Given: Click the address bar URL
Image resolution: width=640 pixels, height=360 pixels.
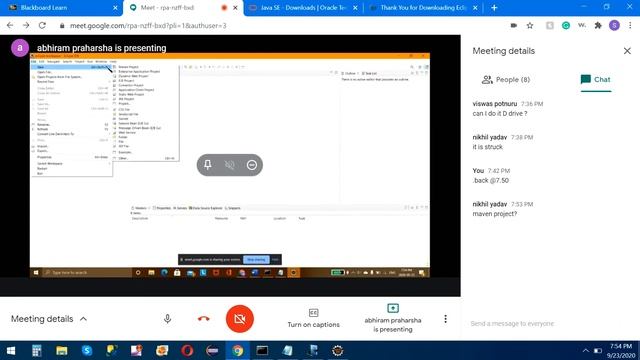Looking at the screenshot, I should point(148,26).
